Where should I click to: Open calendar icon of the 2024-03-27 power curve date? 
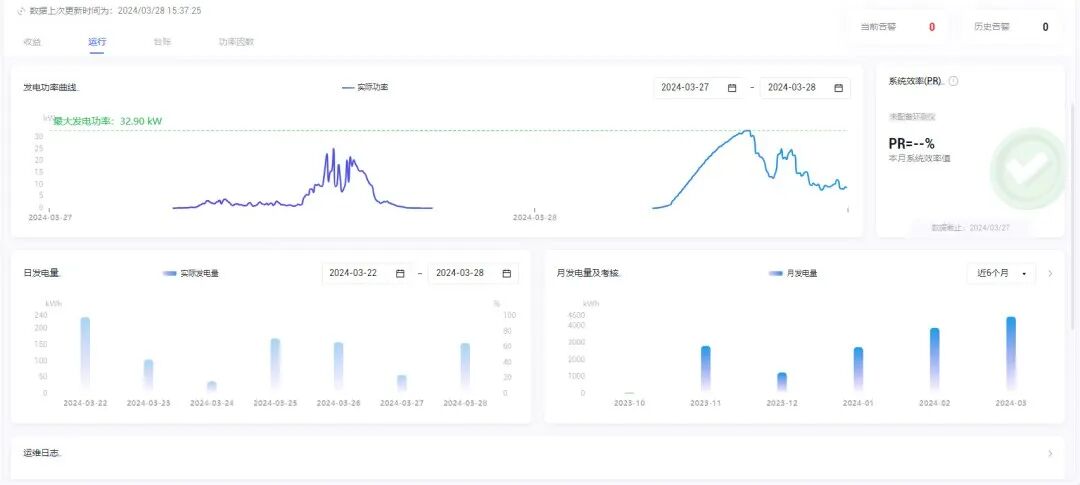pos(732,88)
